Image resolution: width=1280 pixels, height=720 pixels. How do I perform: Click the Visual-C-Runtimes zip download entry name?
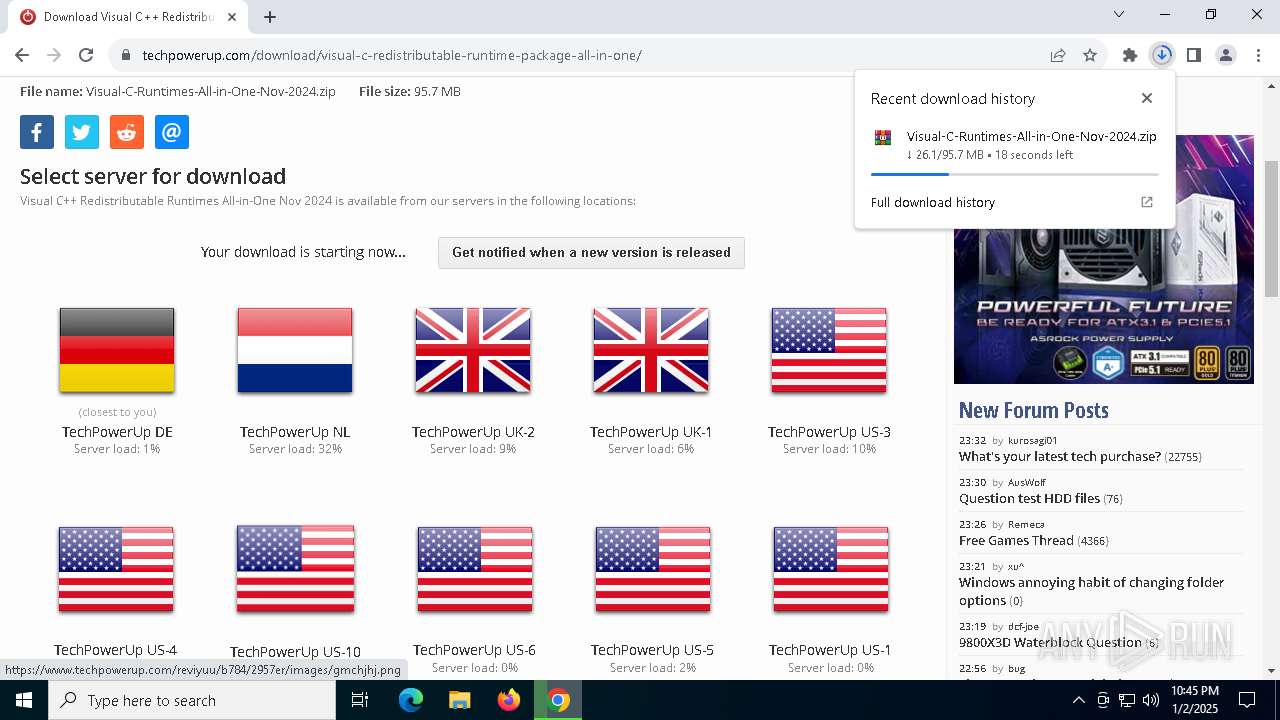[x=1031, y=136]
